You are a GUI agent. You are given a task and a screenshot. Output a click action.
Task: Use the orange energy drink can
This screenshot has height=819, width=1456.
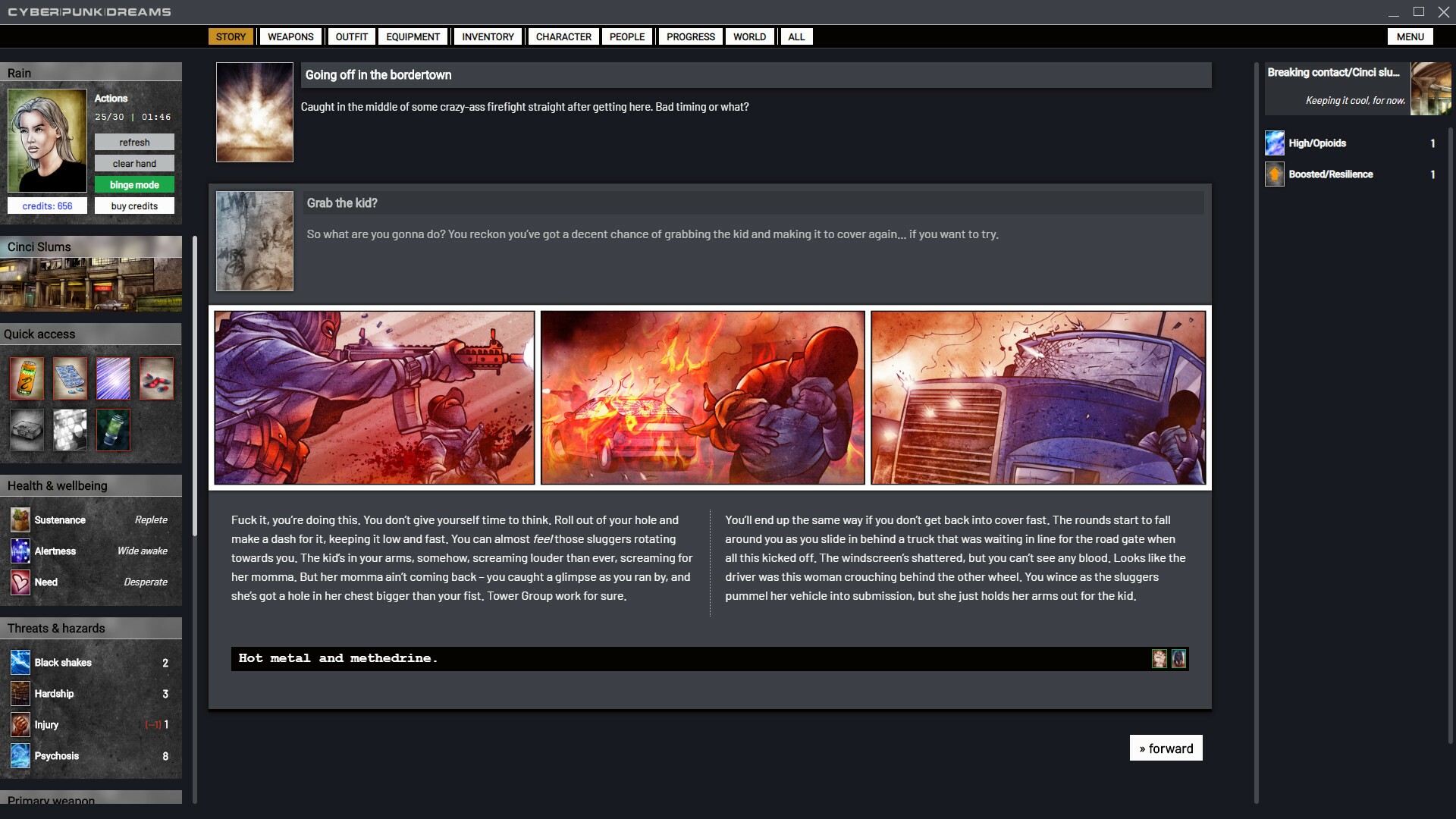tap(27, 378)
